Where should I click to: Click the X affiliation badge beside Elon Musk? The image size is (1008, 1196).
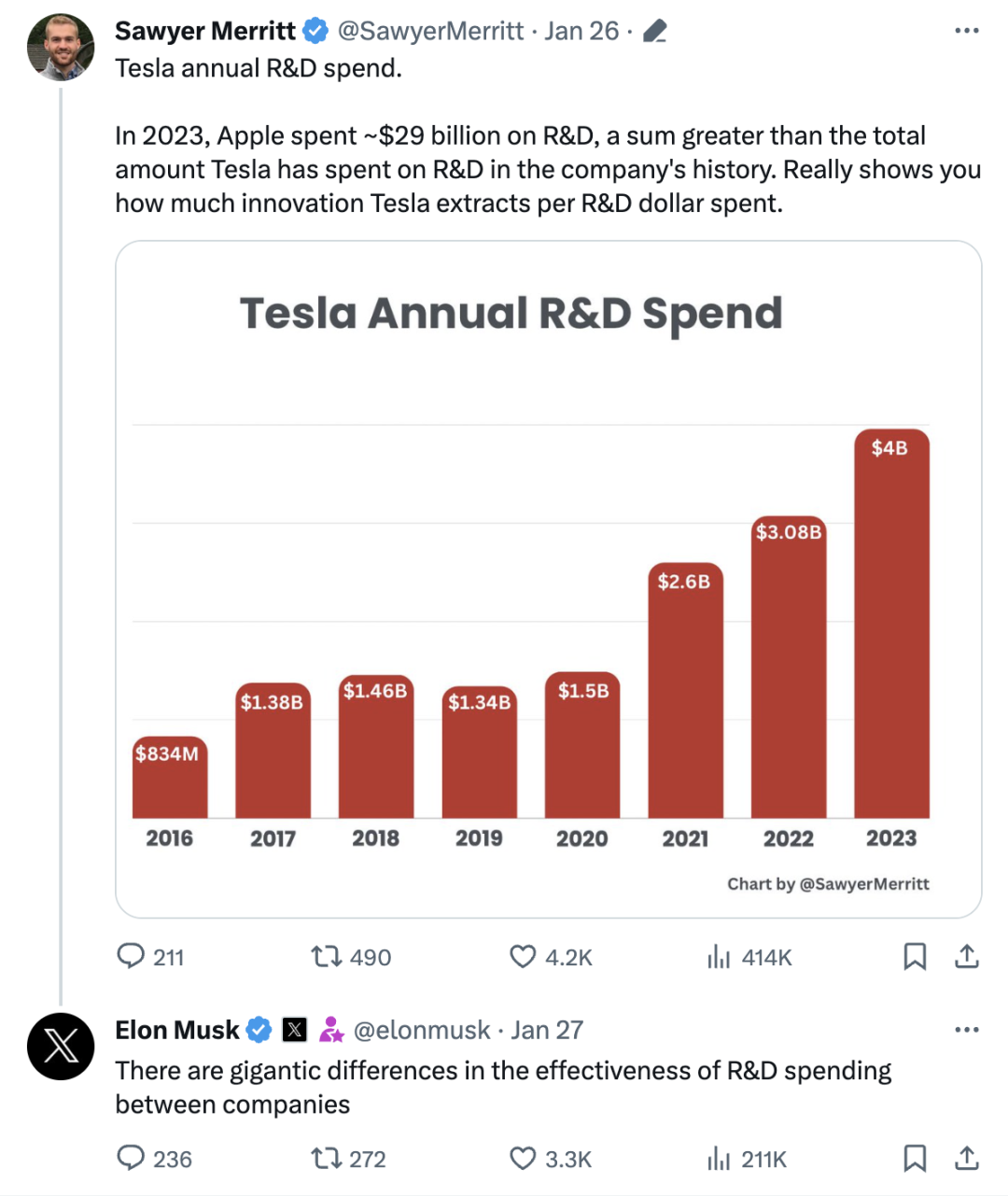294,1030
